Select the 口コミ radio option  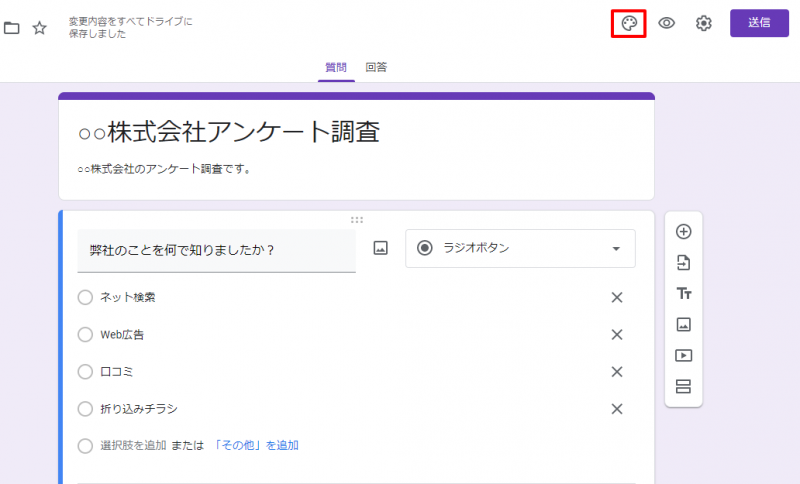tap(85, 371)
